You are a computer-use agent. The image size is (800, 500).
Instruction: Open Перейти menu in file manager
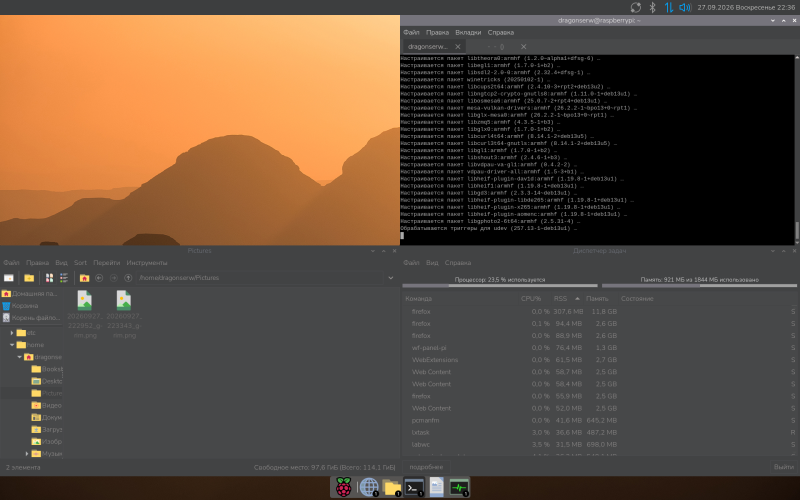106,263
